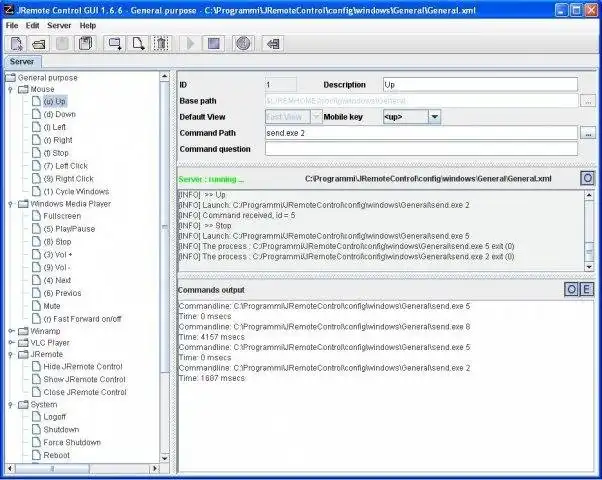Click the Command Path input field
602x480 pixels.
click(x=421, y=133)
